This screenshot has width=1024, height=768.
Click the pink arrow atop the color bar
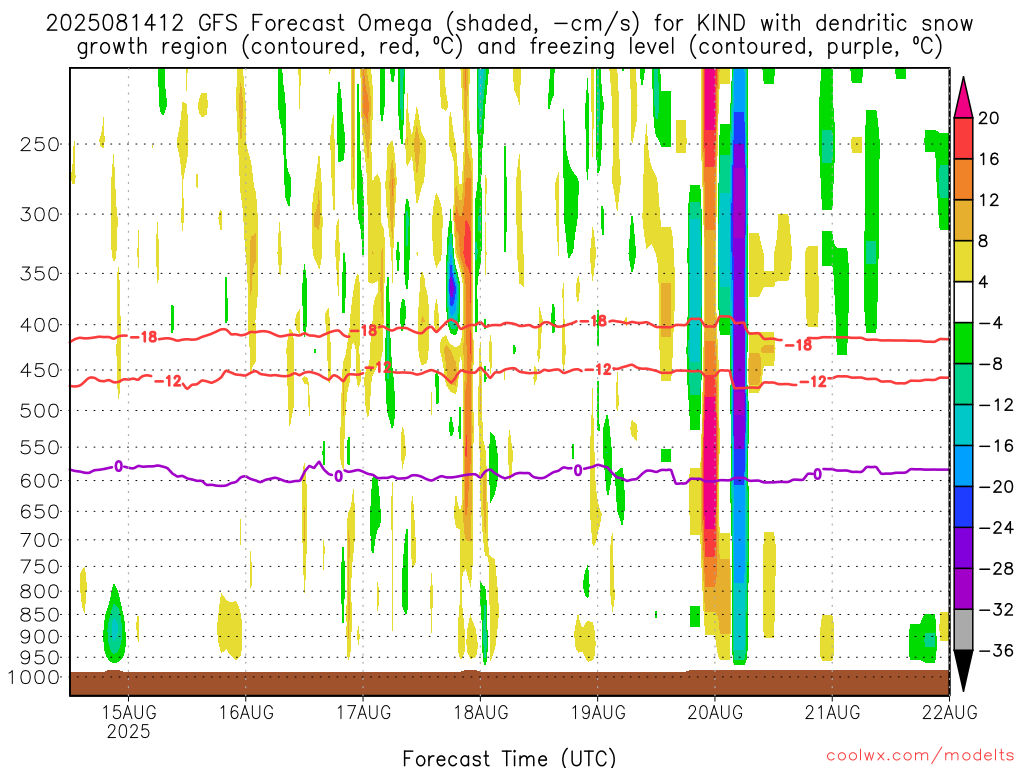coord(963,98)
